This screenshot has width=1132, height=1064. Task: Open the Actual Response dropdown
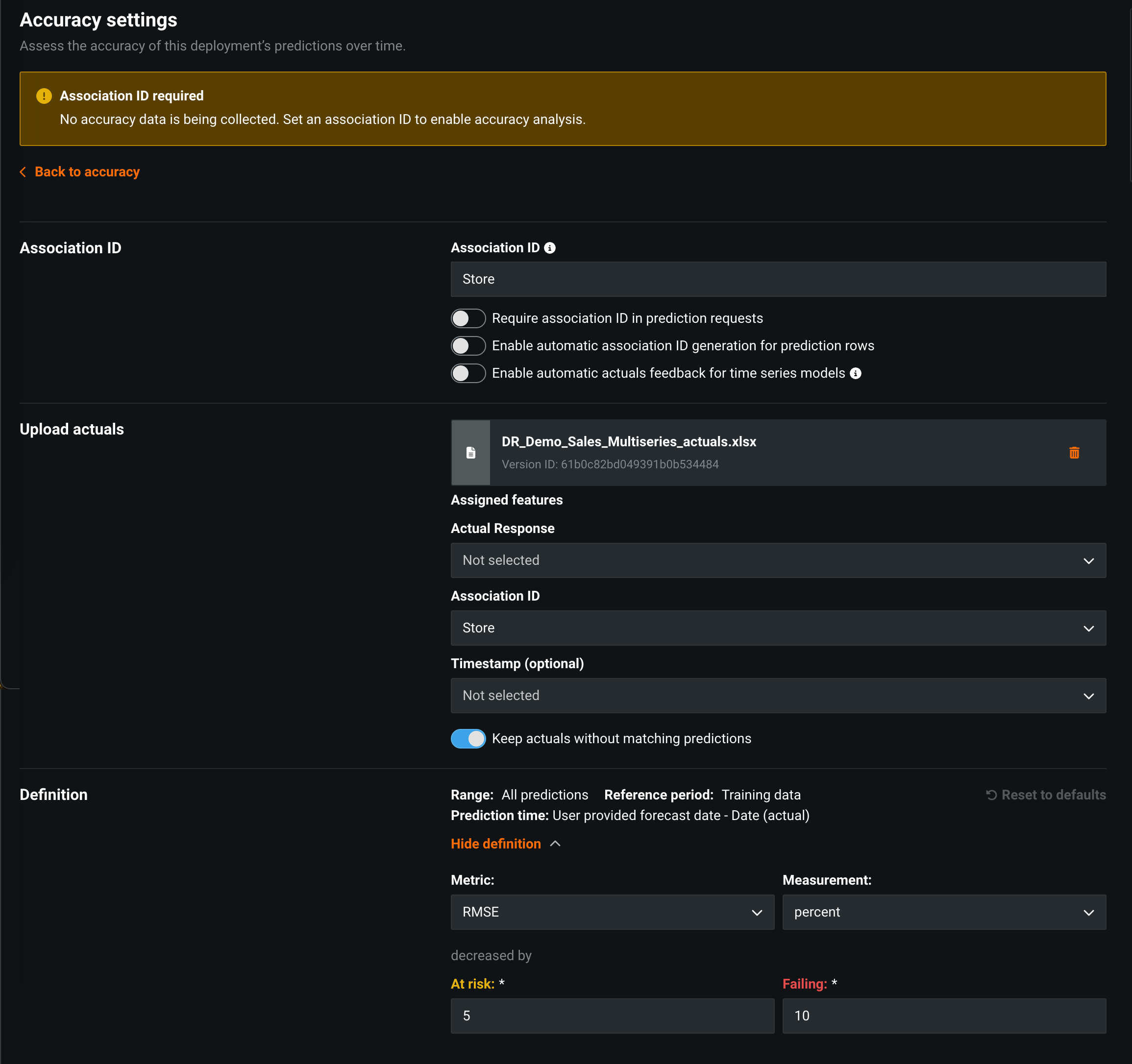click(x=778, y=560)
